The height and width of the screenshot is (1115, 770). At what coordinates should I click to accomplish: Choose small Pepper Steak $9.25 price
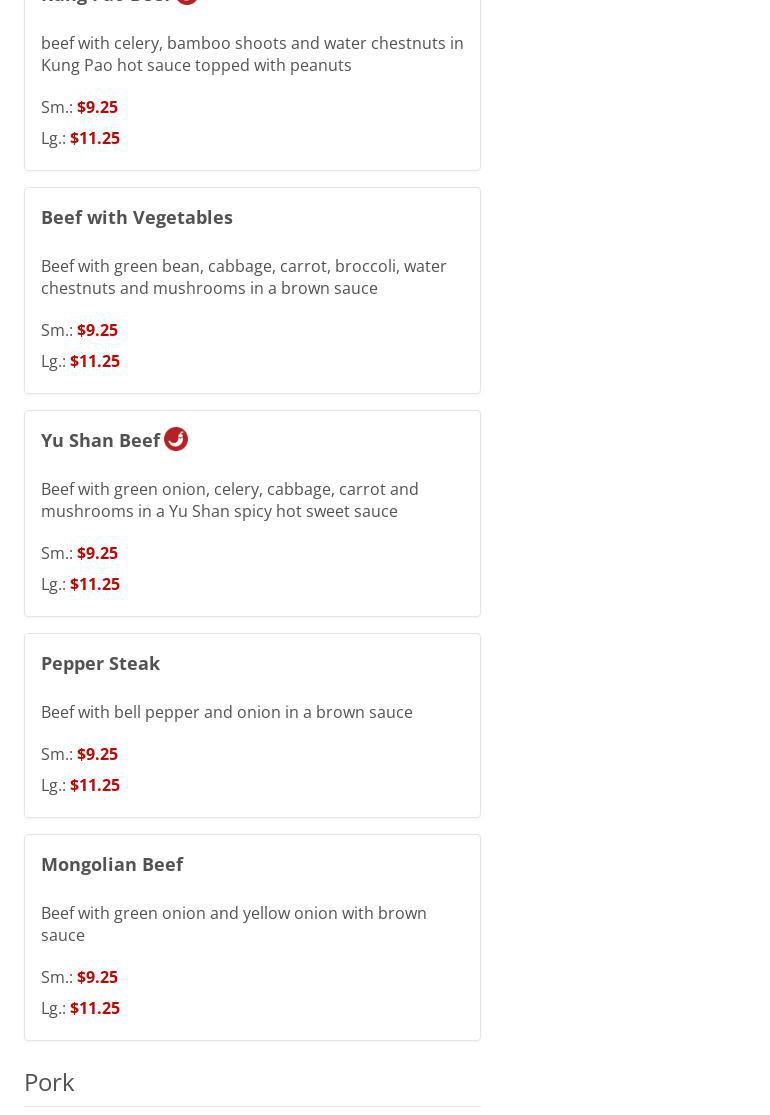(x=97, y=754)
